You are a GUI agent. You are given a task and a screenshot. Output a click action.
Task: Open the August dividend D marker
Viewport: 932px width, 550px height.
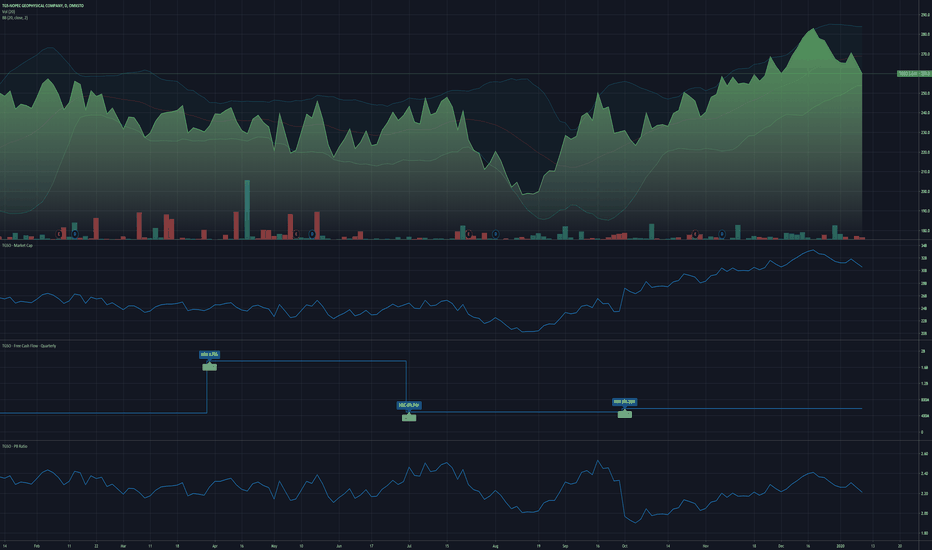coord(496,234)
